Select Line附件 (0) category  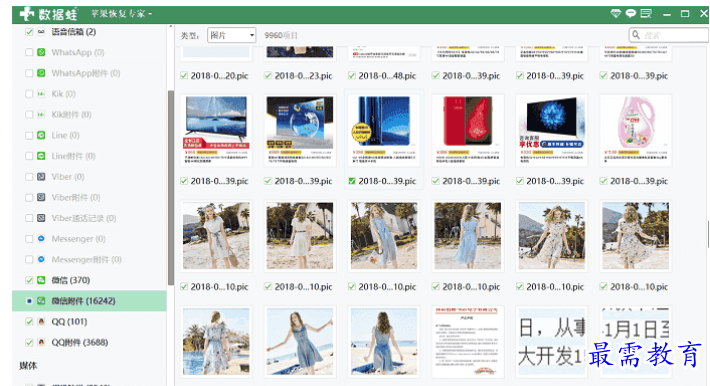click(73, 156)
